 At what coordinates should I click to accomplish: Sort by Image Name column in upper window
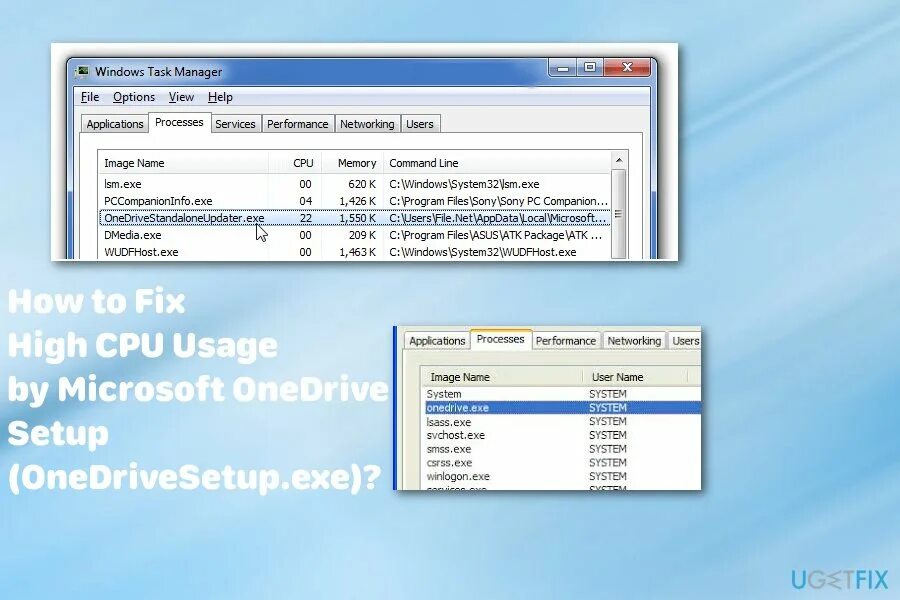[x=183, y=163]
